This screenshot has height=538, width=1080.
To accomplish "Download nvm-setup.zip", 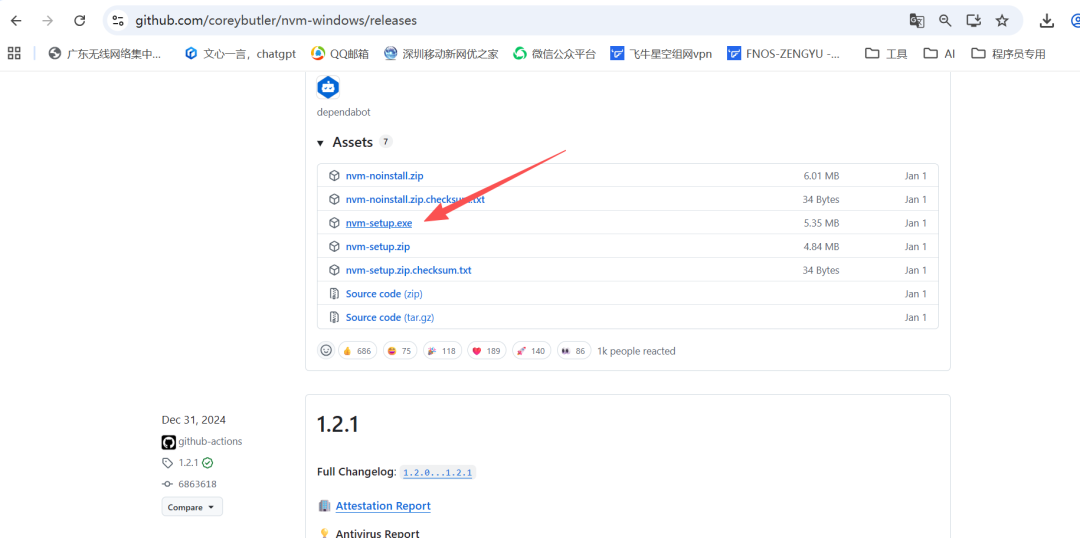I will (x=377, y=247).
